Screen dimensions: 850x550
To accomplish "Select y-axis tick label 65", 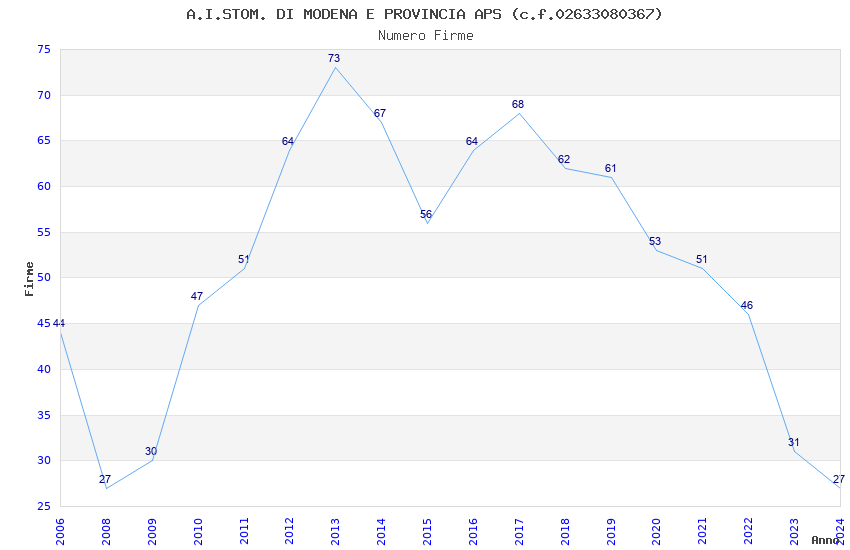I will [x=44, y=141].
